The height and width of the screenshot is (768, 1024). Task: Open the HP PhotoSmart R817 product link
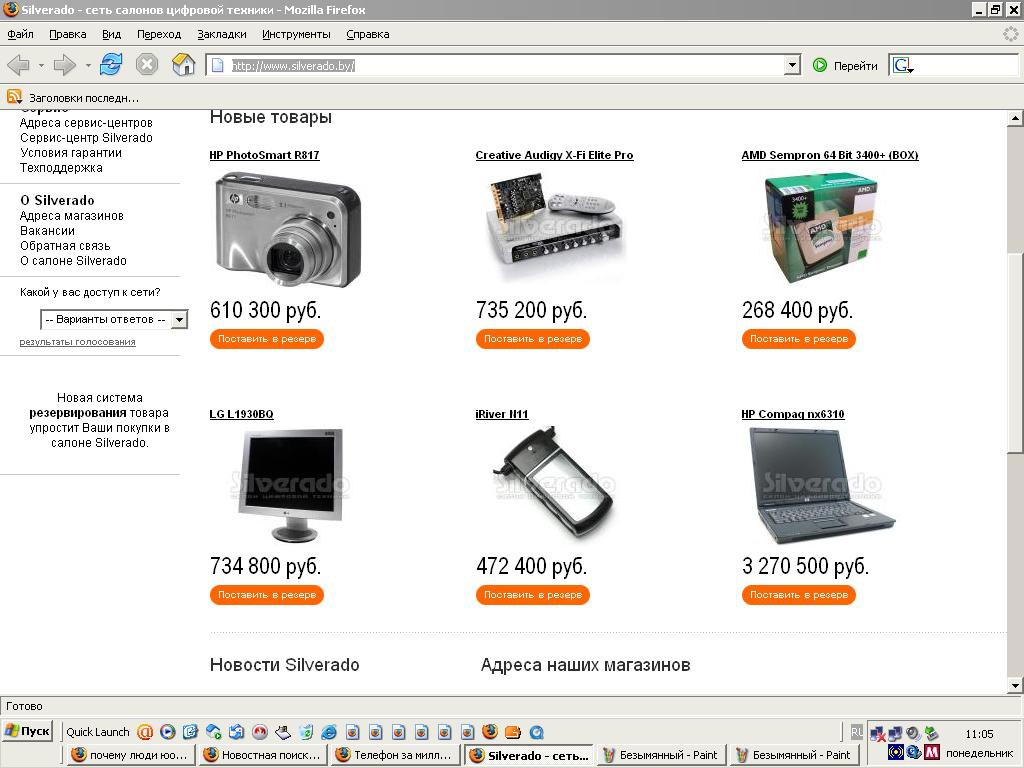264,155
